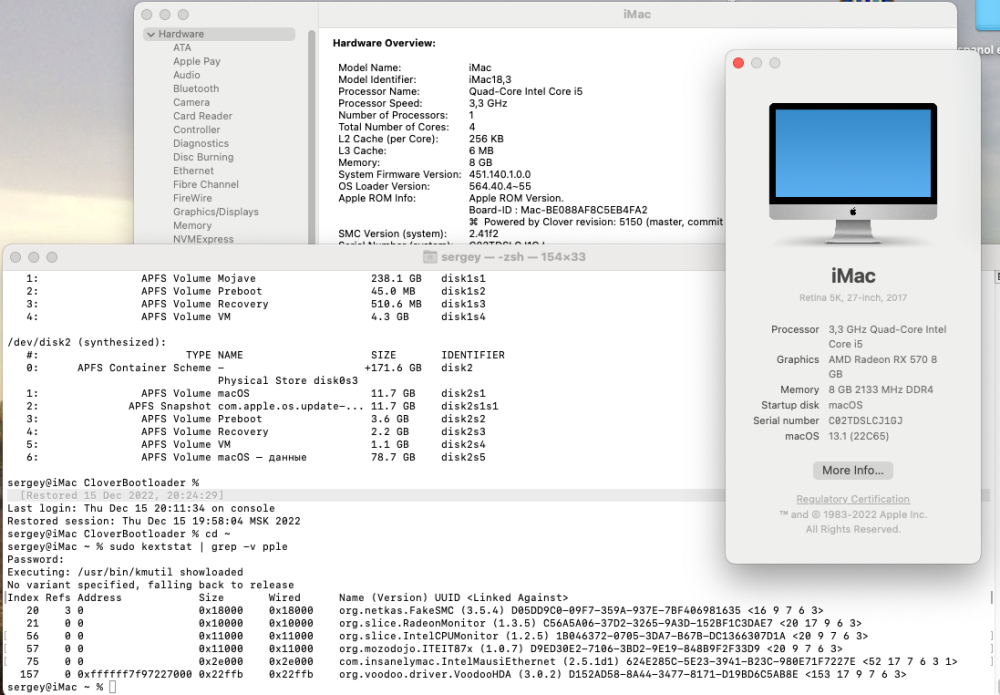
Task: Close the About This Mac window
Action: (739, 63)
